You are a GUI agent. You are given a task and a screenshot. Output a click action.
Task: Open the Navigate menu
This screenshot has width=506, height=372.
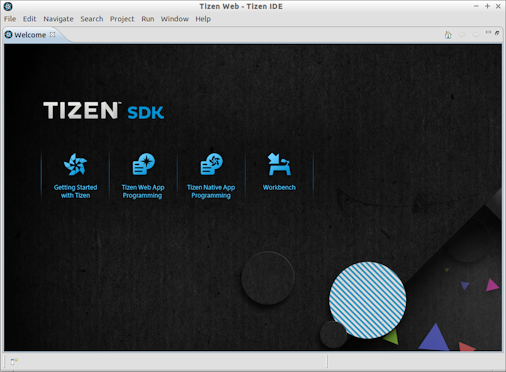click(x=58, y=19)
